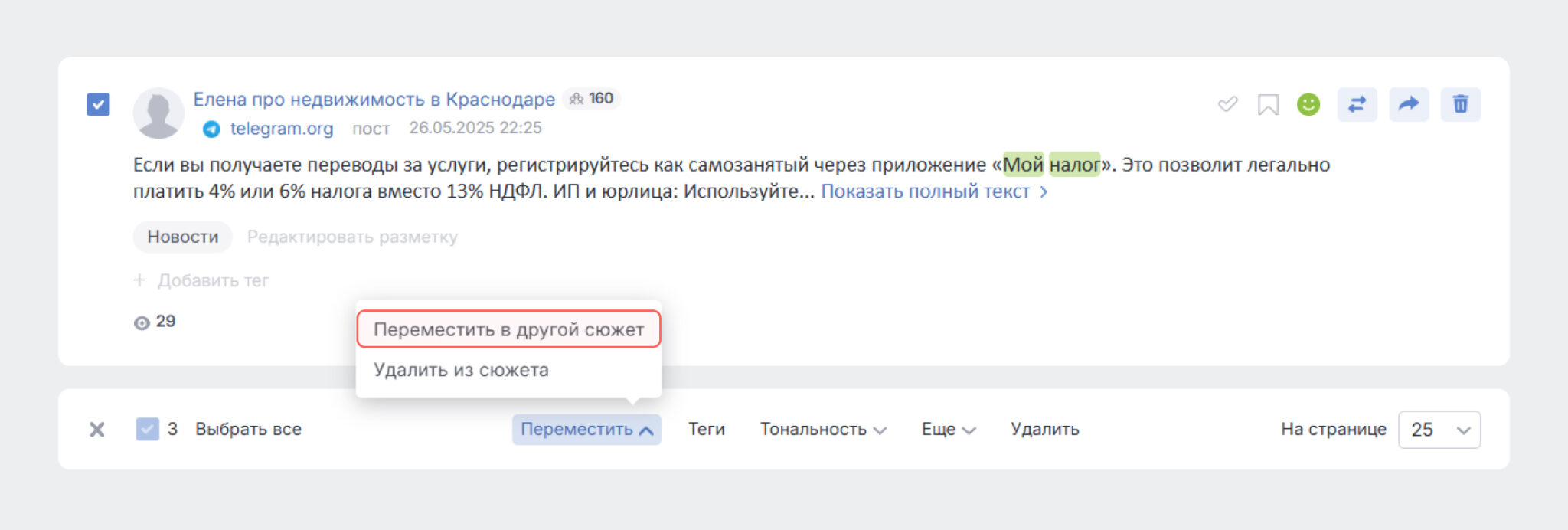Click the post date 26.05.2025 22:25
1568x530 pixels.
coord(475,128)
